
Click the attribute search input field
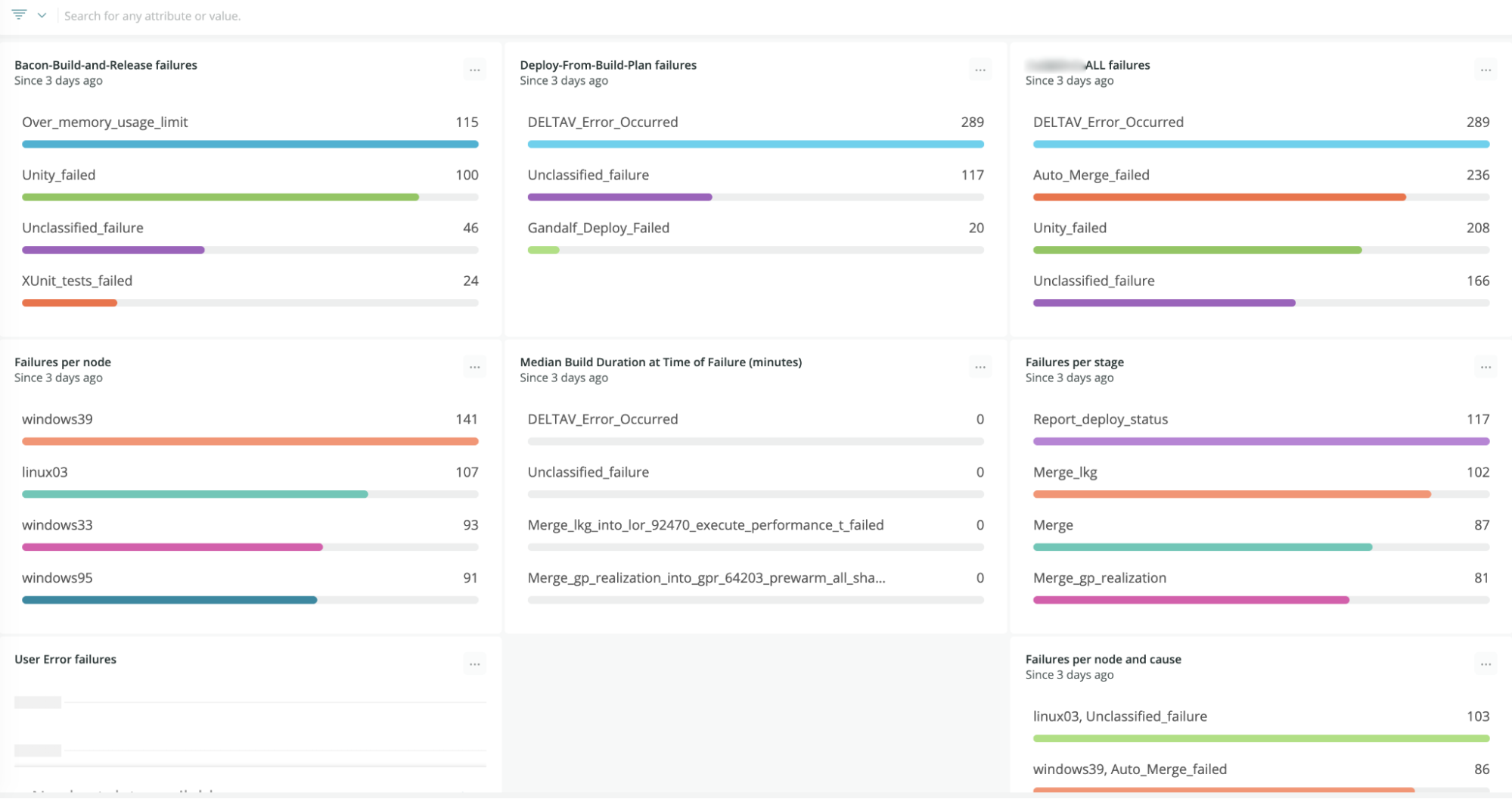pyautogui.click(x=303, y=16)
